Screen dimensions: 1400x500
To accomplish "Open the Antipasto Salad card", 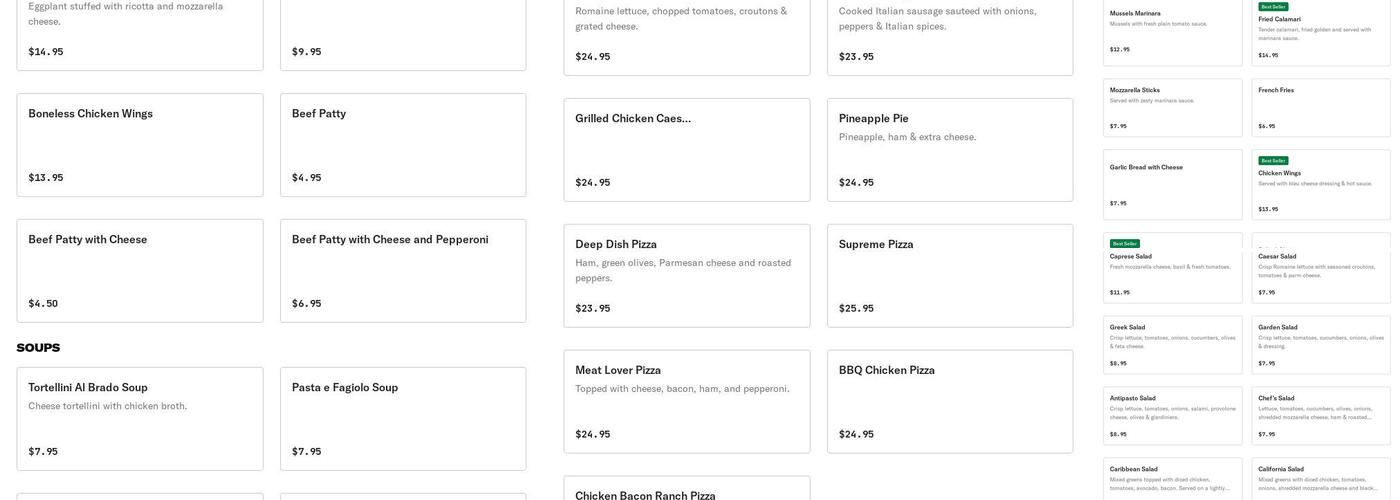I will (x=1172, y=416).
